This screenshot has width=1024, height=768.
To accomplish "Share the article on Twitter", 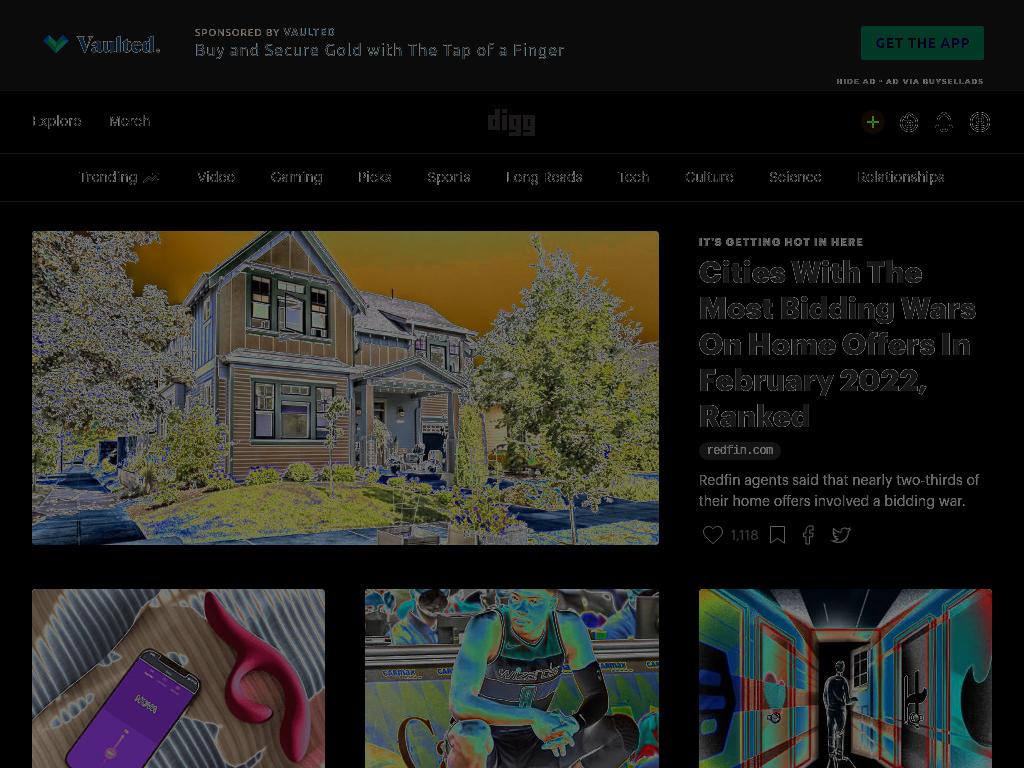I will click(840, 535).
